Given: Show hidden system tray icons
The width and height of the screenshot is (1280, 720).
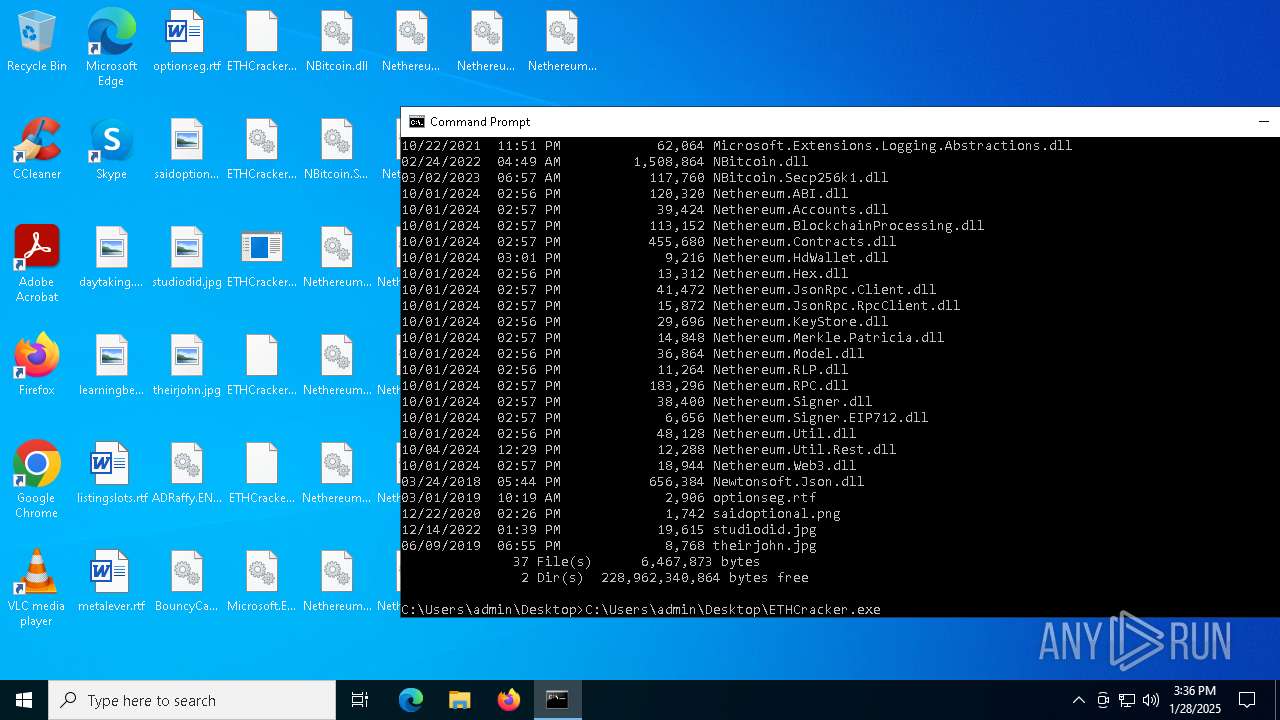Looking at the screenshot, I should coord(1078,700).
